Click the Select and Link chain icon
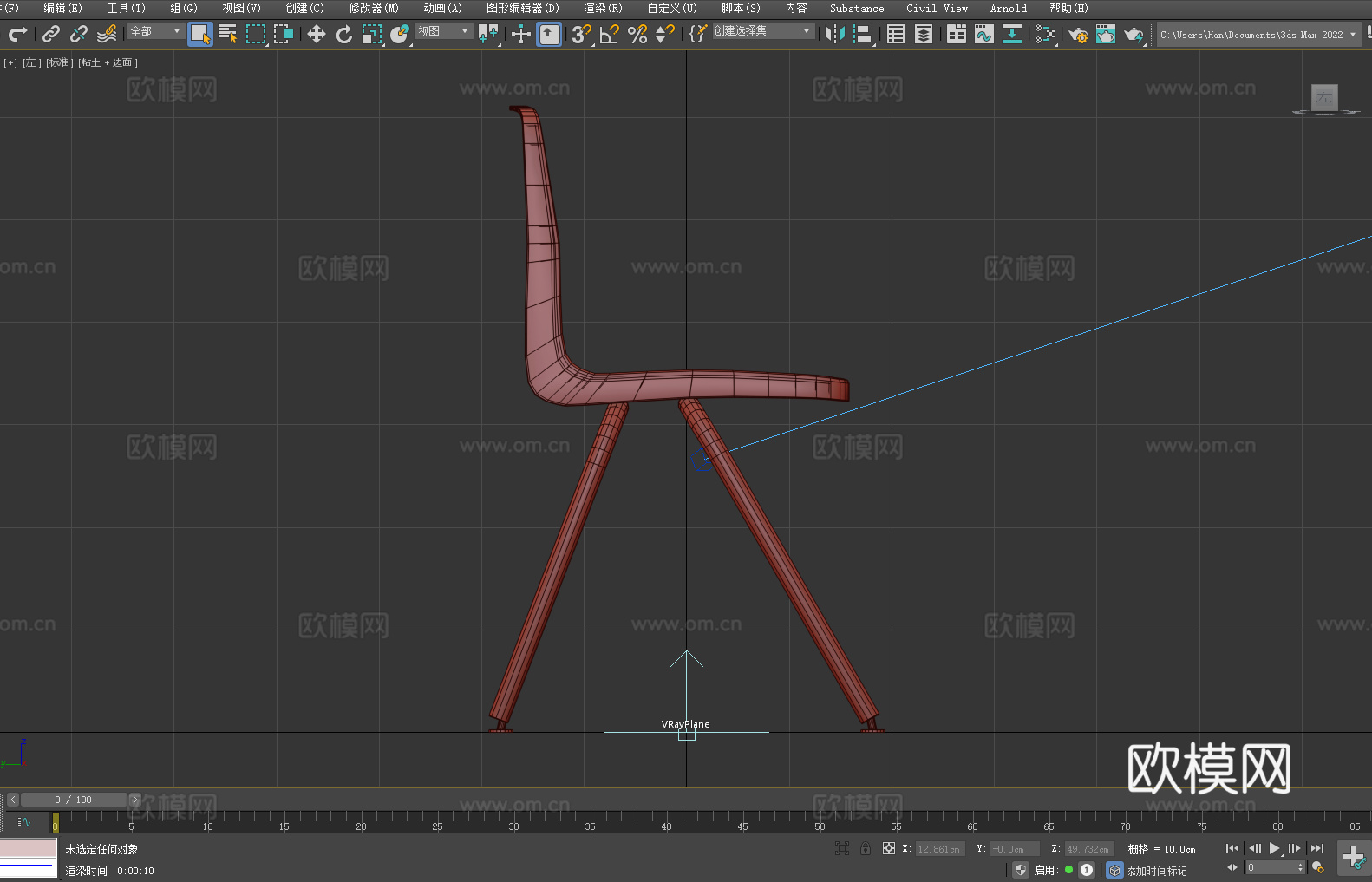This screenshot has width=1372, height=882. [51, 34]
